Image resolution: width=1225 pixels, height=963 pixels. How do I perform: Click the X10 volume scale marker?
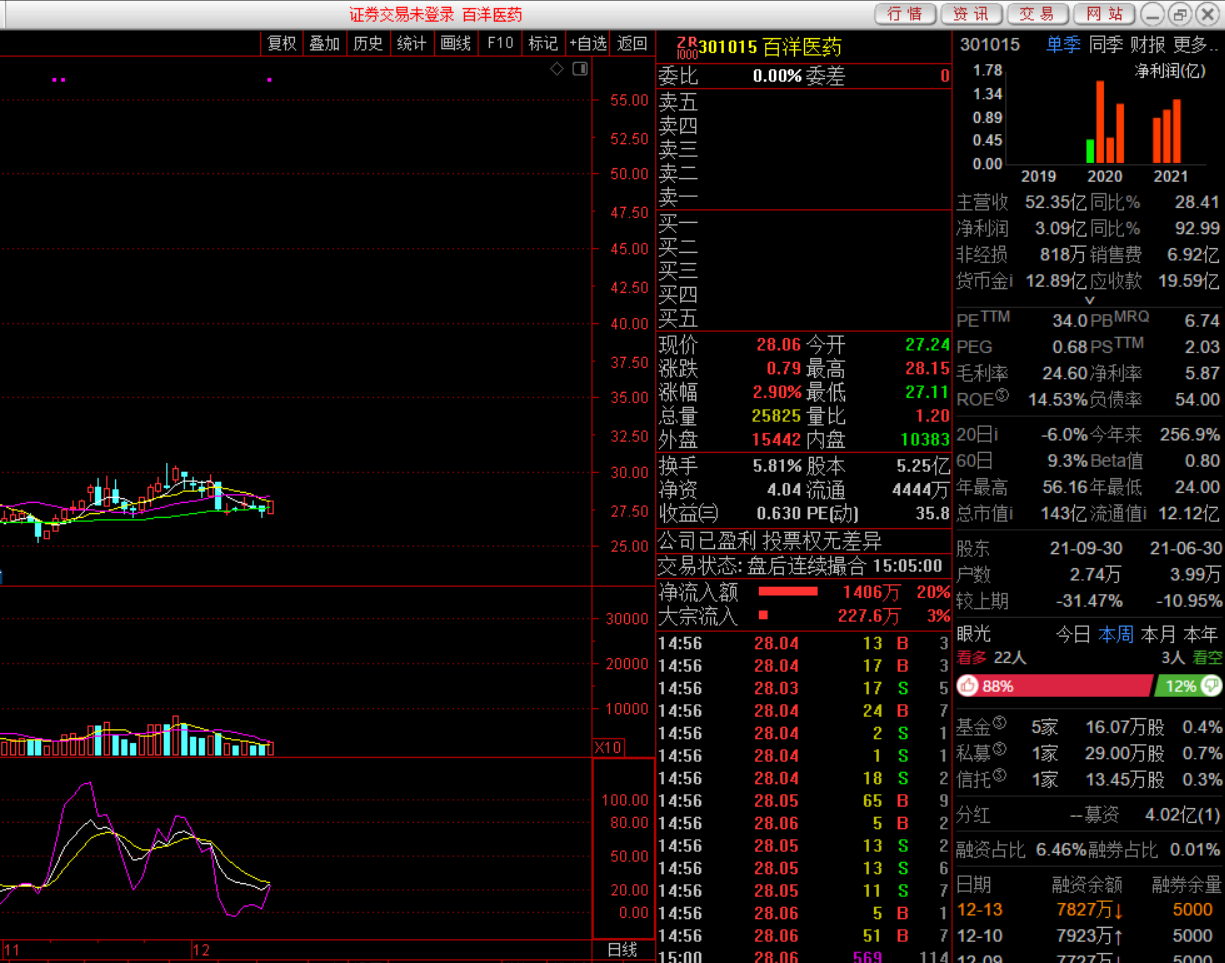pyautogui.click(x=608, y=747)
